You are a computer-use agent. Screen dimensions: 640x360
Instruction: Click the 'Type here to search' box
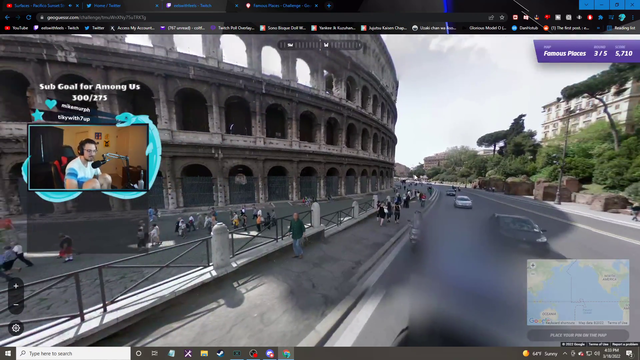pos(73,353)
